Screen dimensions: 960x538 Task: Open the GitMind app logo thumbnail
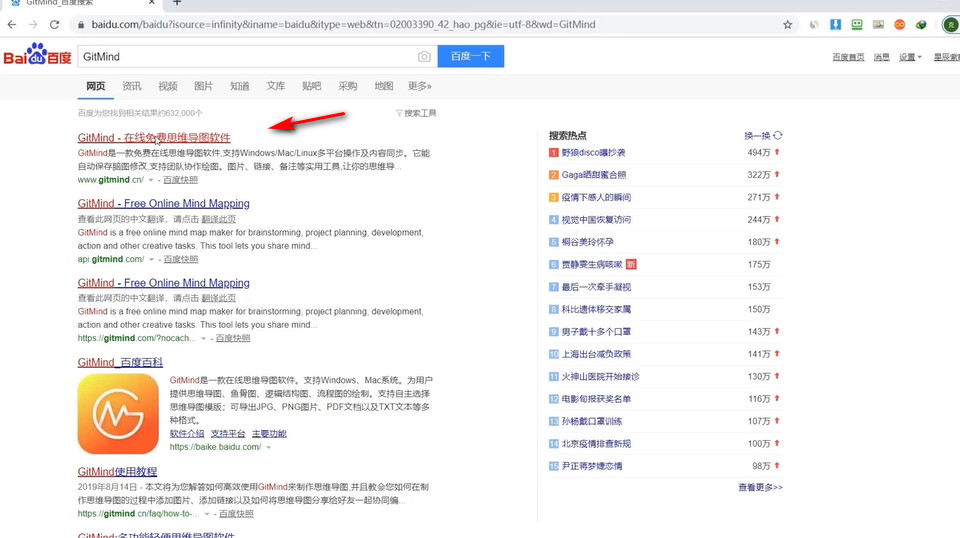(x=118, y=414)
